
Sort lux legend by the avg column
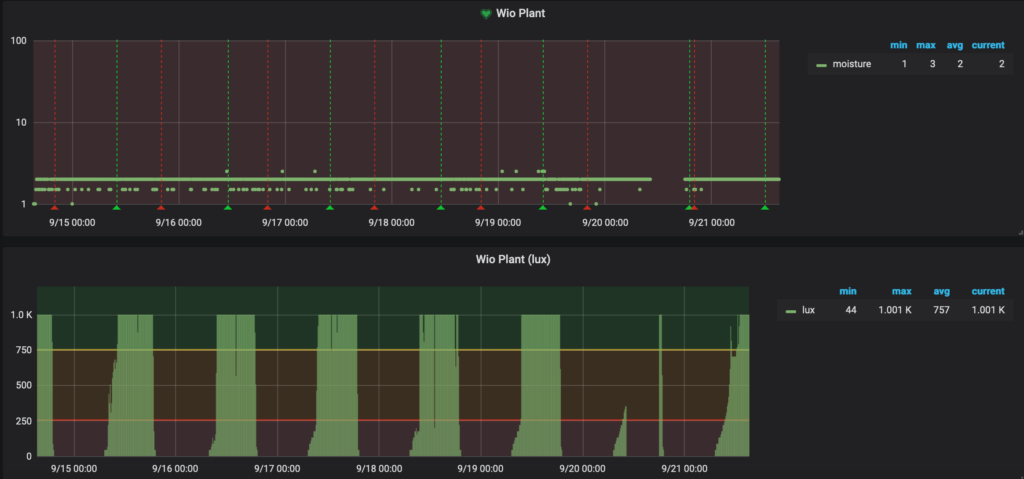[936, 290]
